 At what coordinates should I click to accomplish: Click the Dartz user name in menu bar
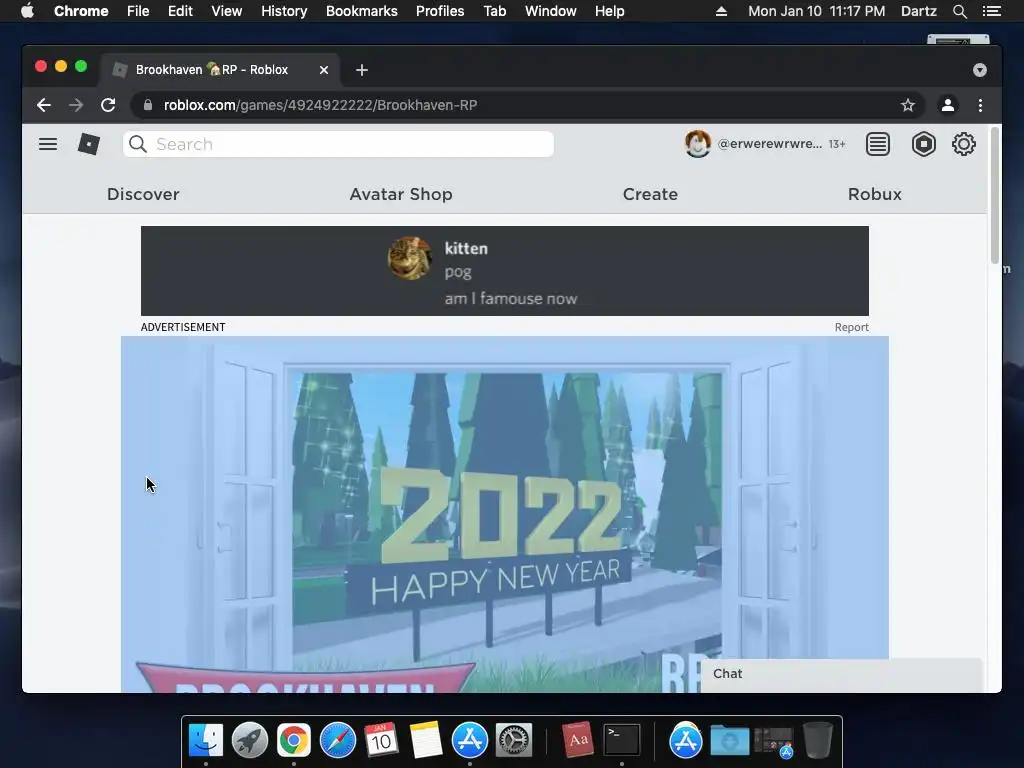click(918, 11)
